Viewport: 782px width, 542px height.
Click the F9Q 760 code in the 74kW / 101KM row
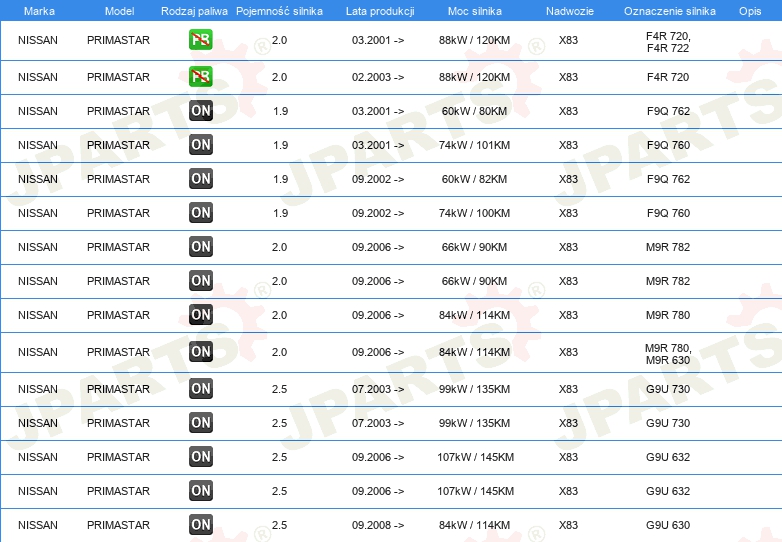tap(668, 145)
